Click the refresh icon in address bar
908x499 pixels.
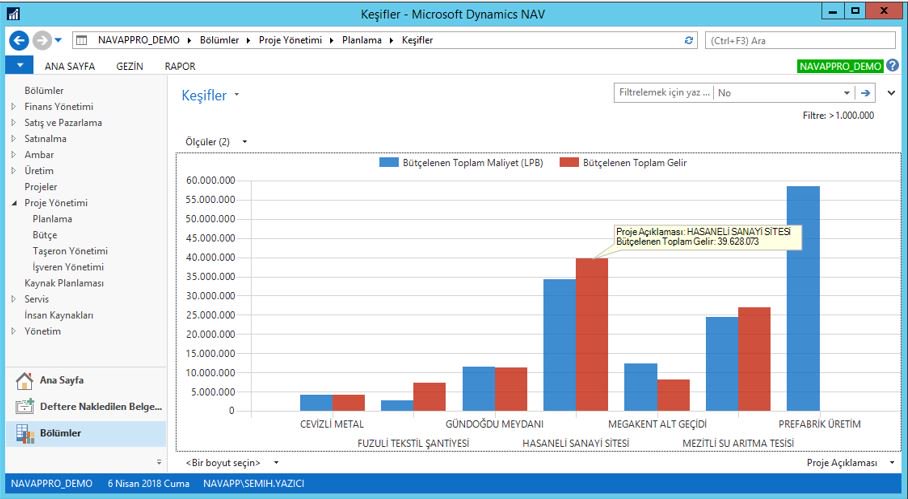[689, 41]
